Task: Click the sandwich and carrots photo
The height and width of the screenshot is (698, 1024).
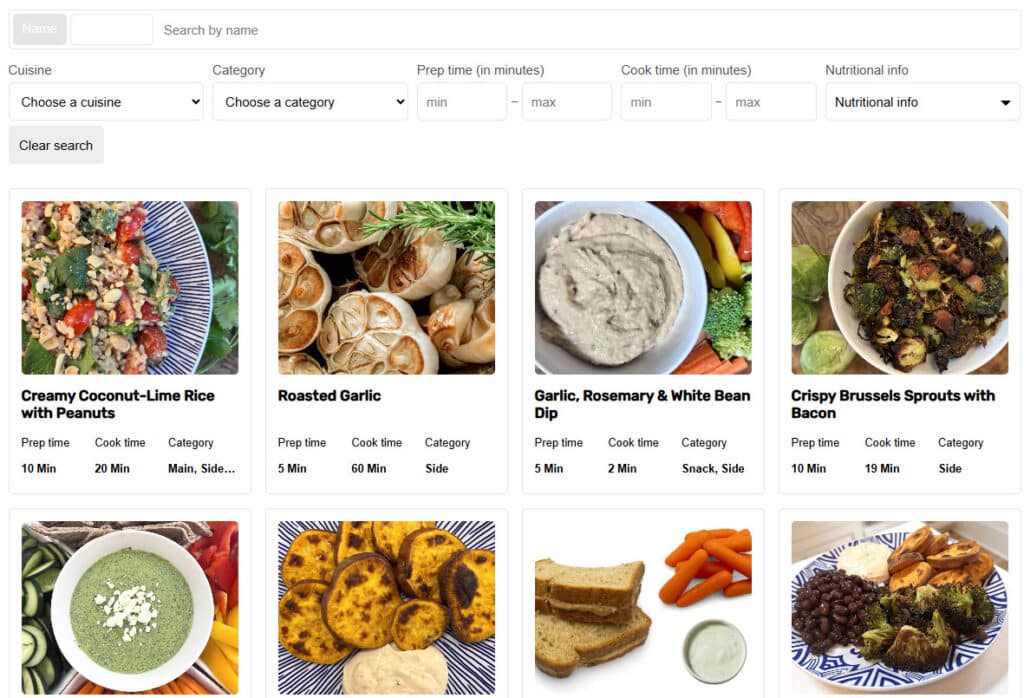Action: [642, 606]
